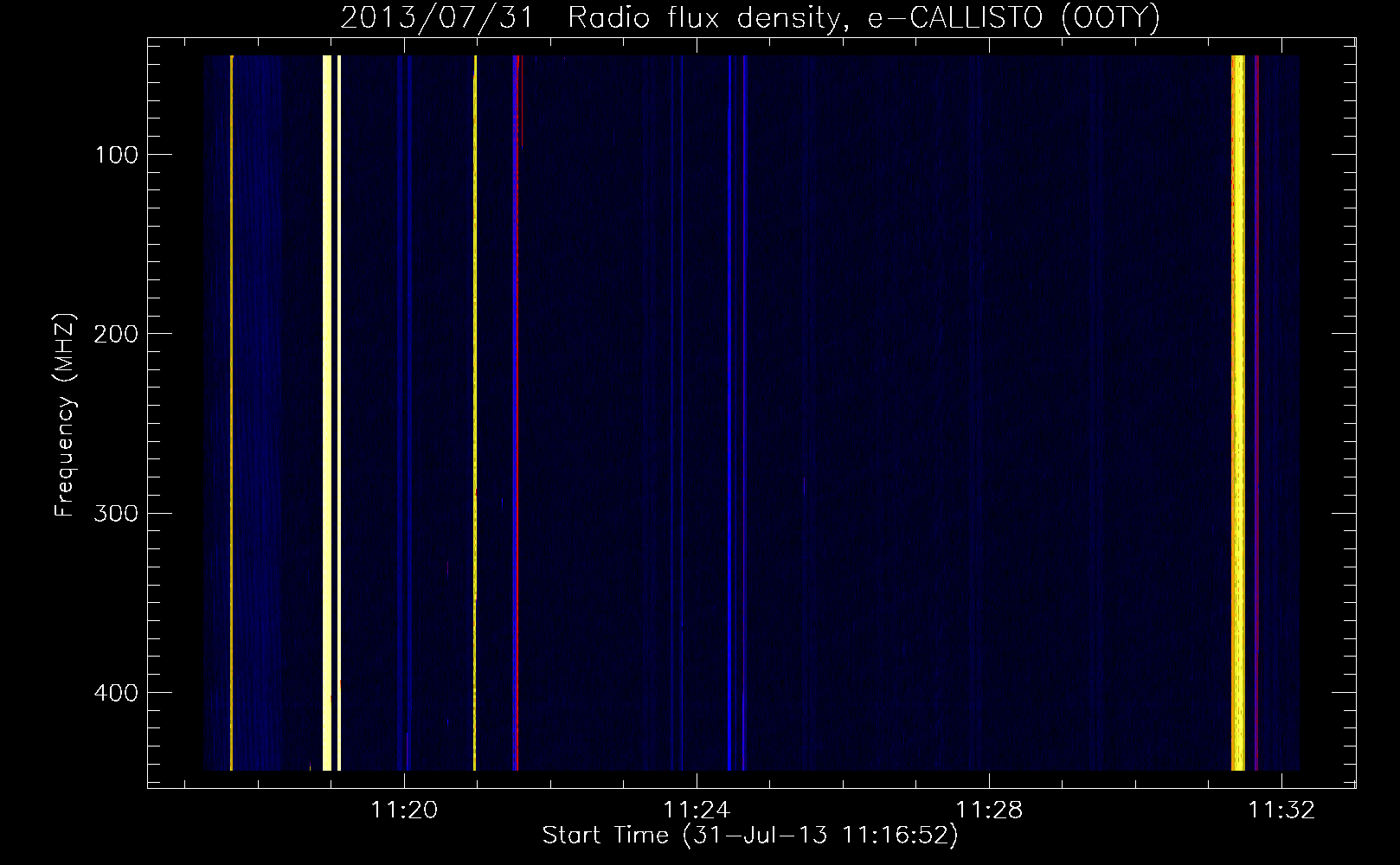Click the plot title '2013/07/31 Radio flux density'
1400x865 pixels.
click(x=590, y=17)
